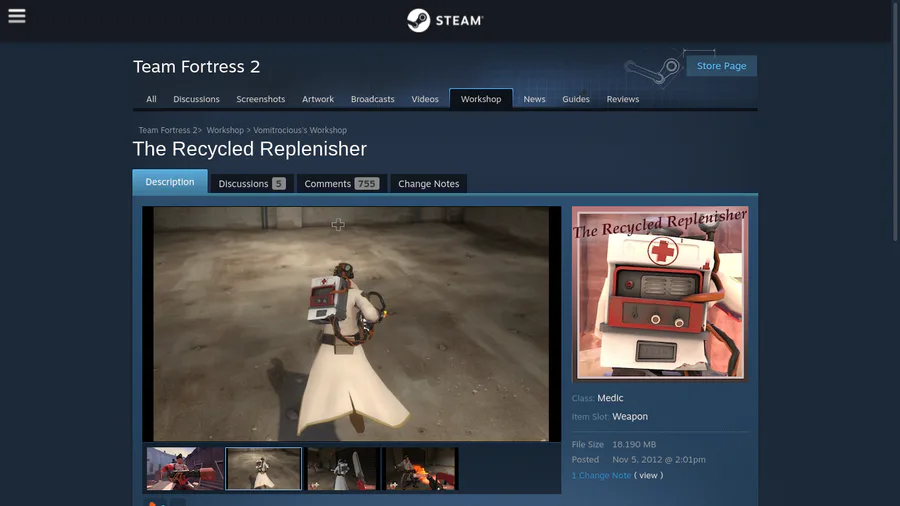Open the 1 Change Note link
Image resolution: width=900 pixels, height=506 pixels.
pos(601,475)
